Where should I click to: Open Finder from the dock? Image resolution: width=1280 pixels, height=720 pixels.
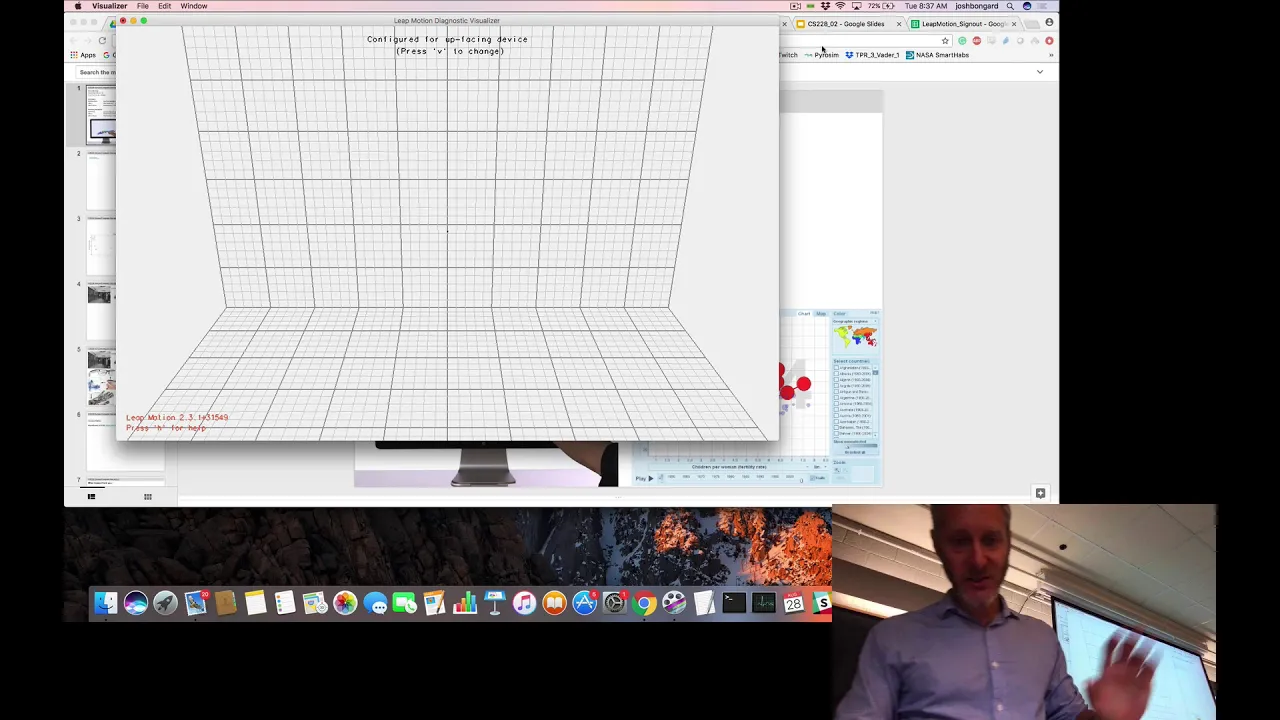[106, 603]
